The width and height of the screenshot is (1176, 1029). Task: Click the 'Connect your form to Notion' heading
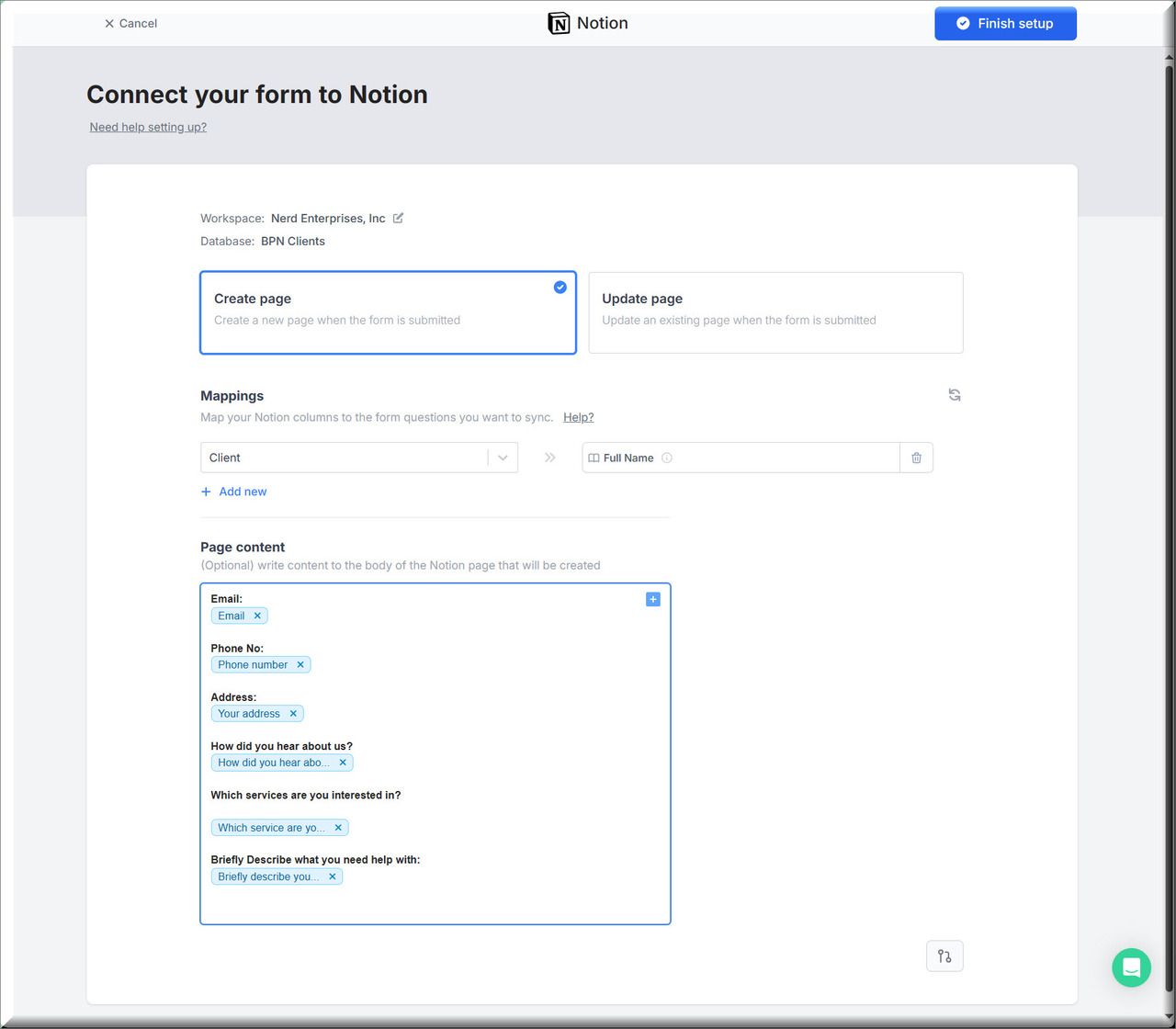tap(257, 95)
